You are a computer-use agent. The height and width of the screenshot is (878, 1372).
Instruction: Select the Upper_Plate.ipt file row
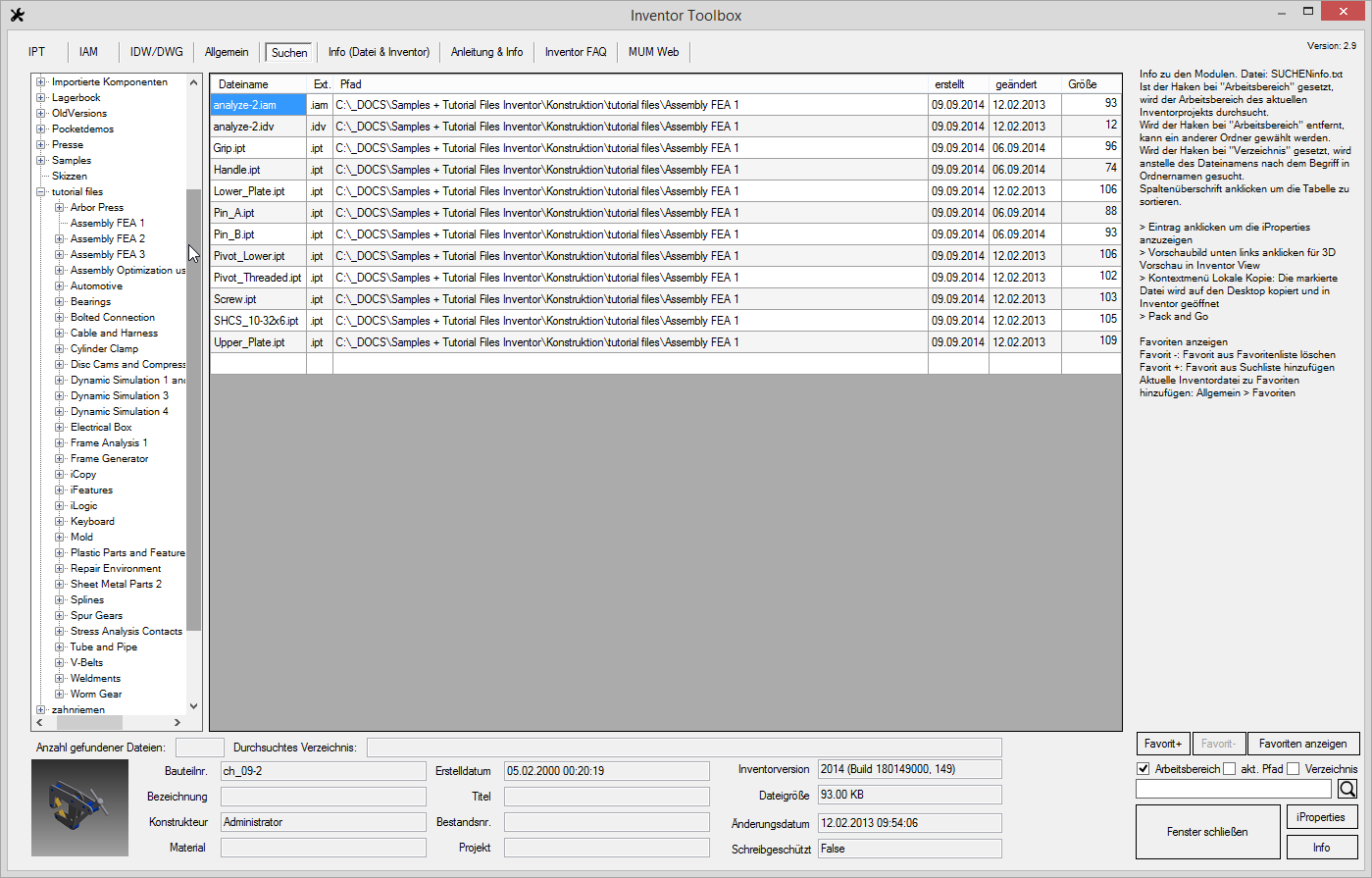(x=666, y=342)
